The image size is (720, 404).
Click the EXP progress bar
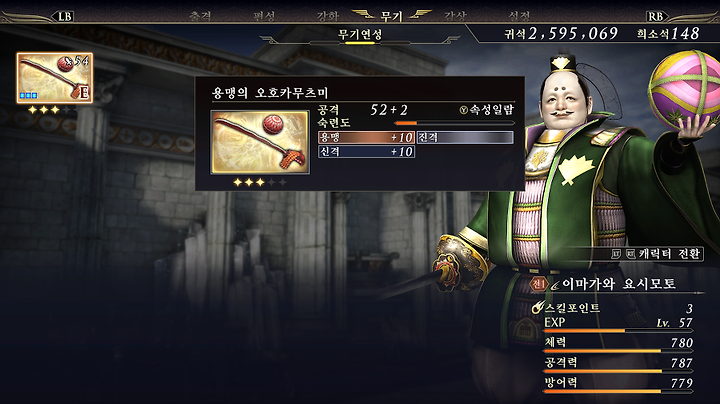click(x=618, y=331)
